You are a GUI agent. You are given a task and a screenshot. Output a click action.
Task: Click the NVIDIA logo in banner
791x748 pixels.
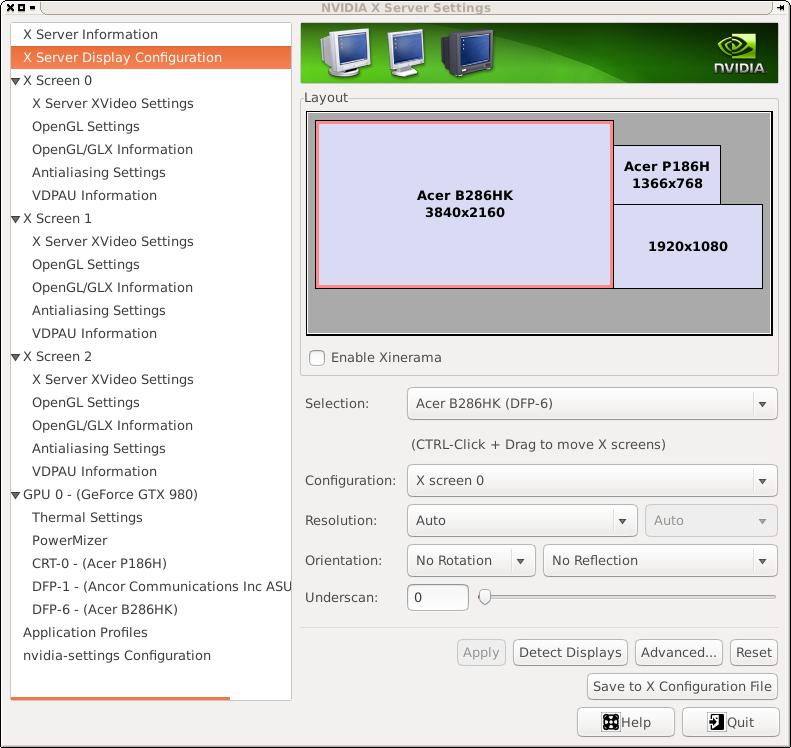739,53
